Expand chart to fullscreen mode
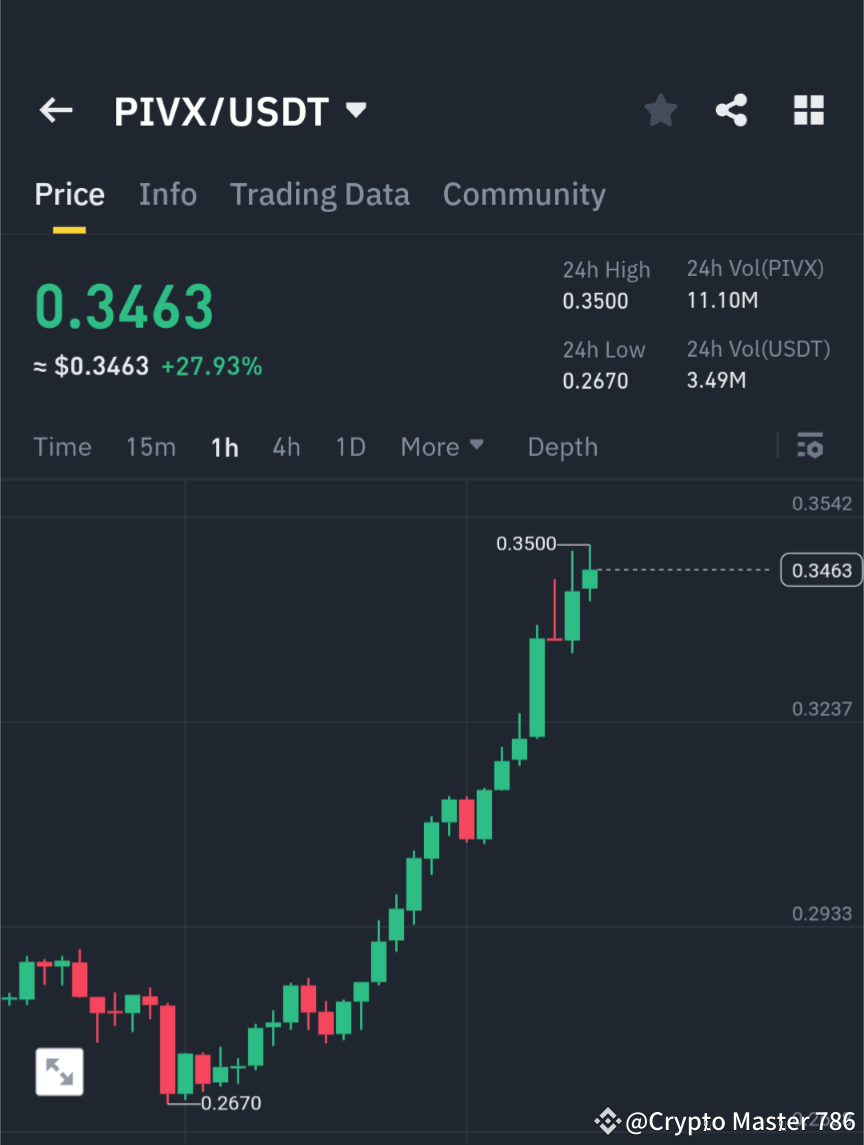This screenshot has width=864, height=1145. tap(59, 1071)
